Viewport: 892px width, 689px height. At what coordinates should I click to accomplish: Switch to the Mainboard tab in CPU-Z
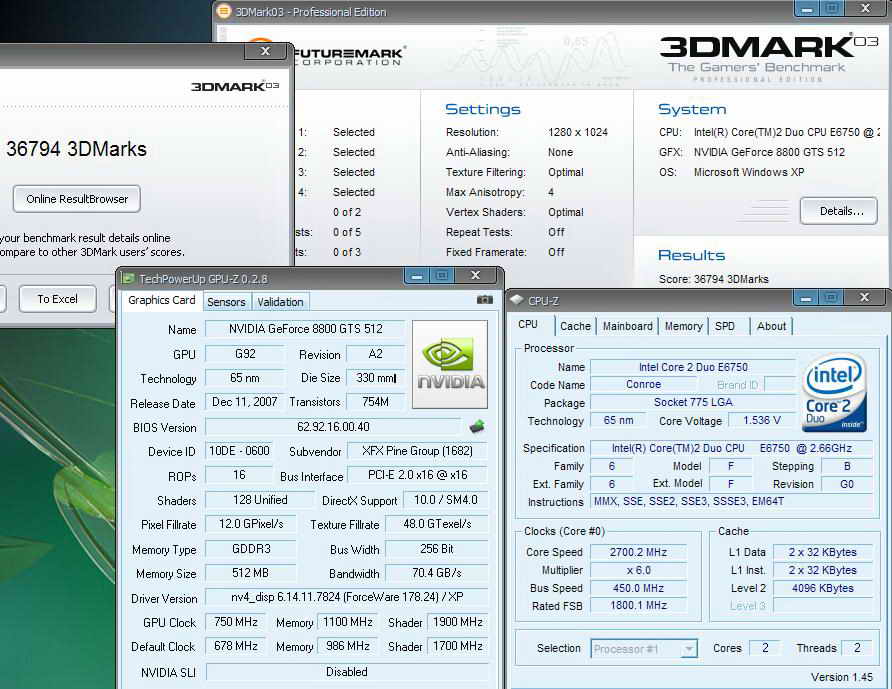(627, 327)
